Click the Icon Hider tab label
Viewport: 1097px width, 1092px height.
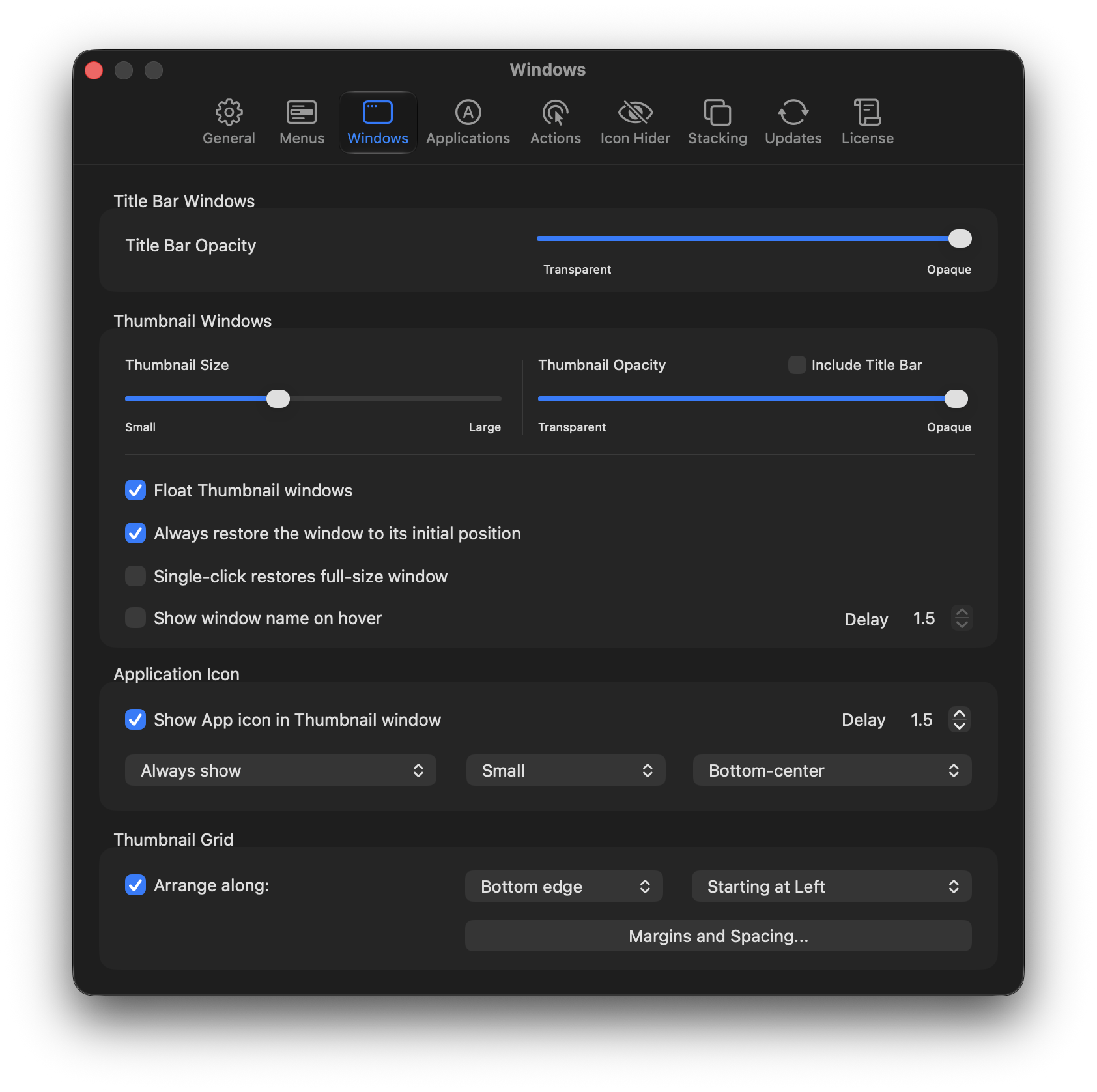(635, 138)
